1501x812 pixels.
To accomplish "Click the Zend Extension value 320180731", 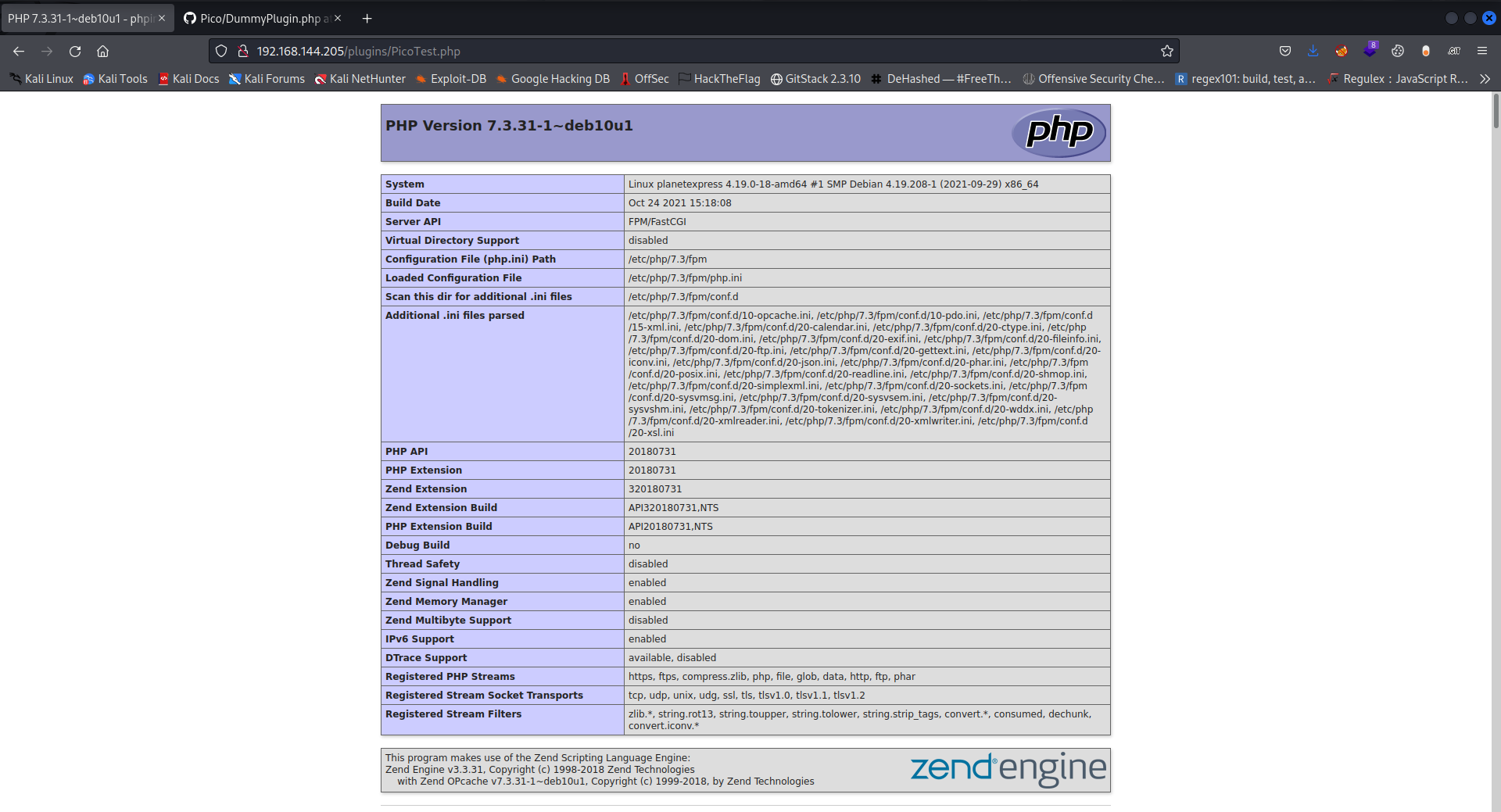I will 655,489.
